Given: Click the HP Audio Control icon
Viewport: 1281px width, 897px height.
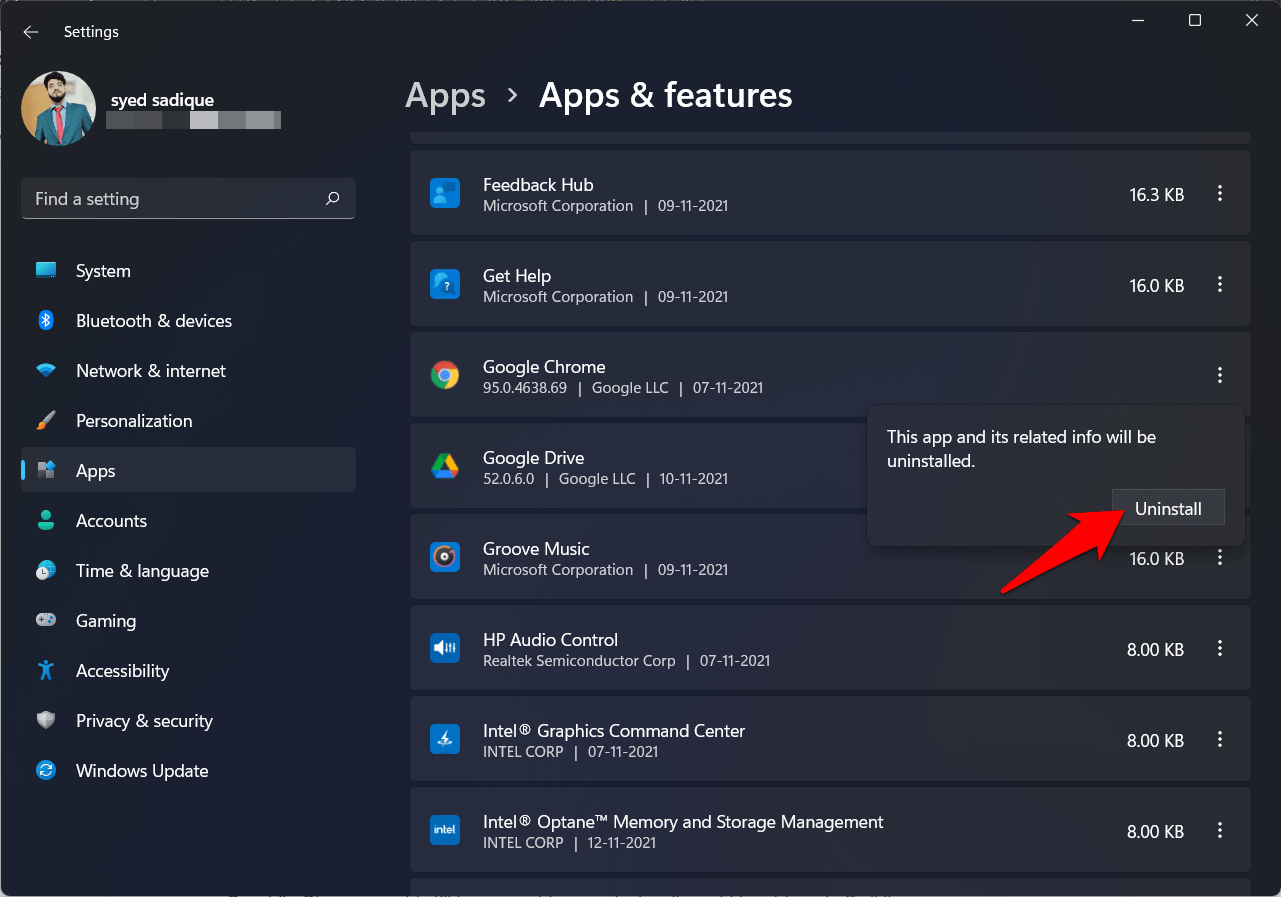Looking at the screenshot, I should coord(445,649).
